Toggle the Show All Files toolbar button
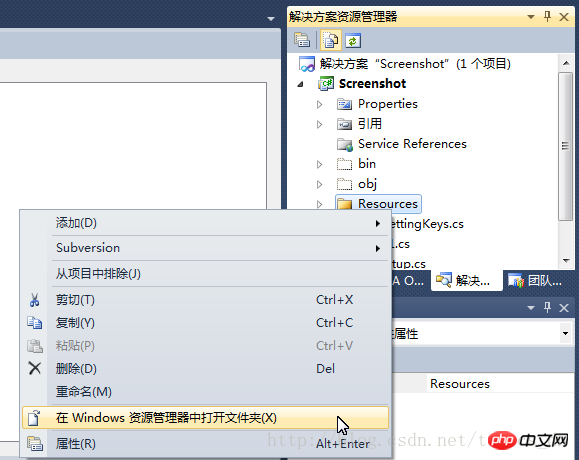 [x=330, y=40]
